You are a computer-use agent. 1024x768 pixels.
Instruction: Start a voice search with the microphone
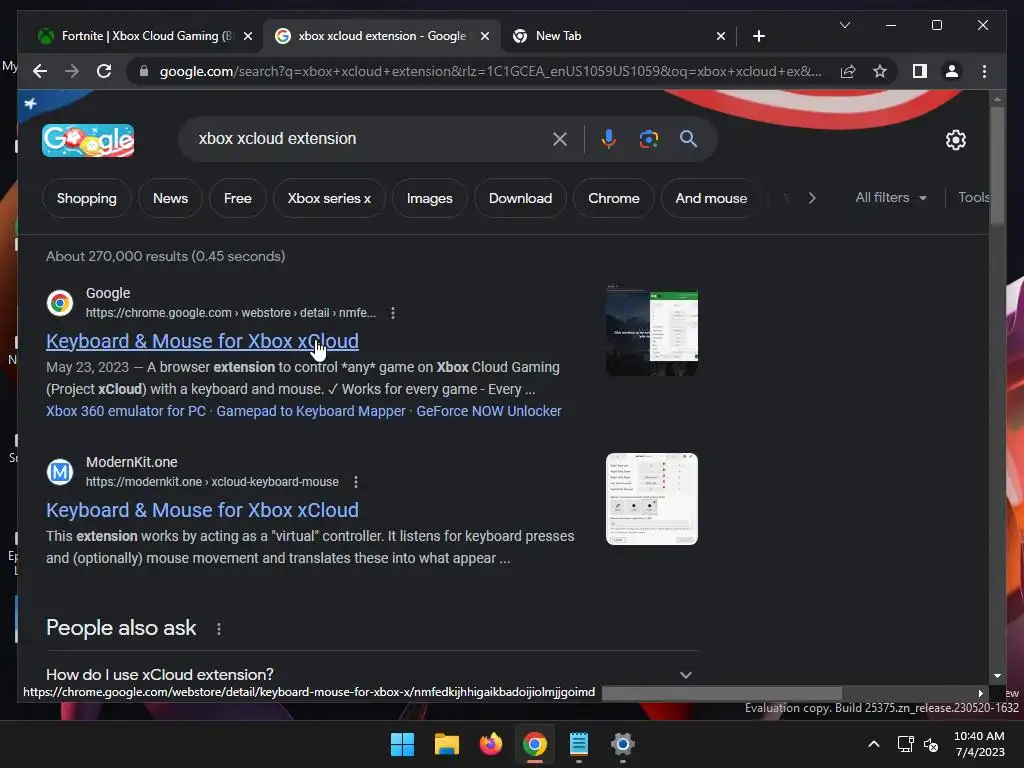click(608, 138)
